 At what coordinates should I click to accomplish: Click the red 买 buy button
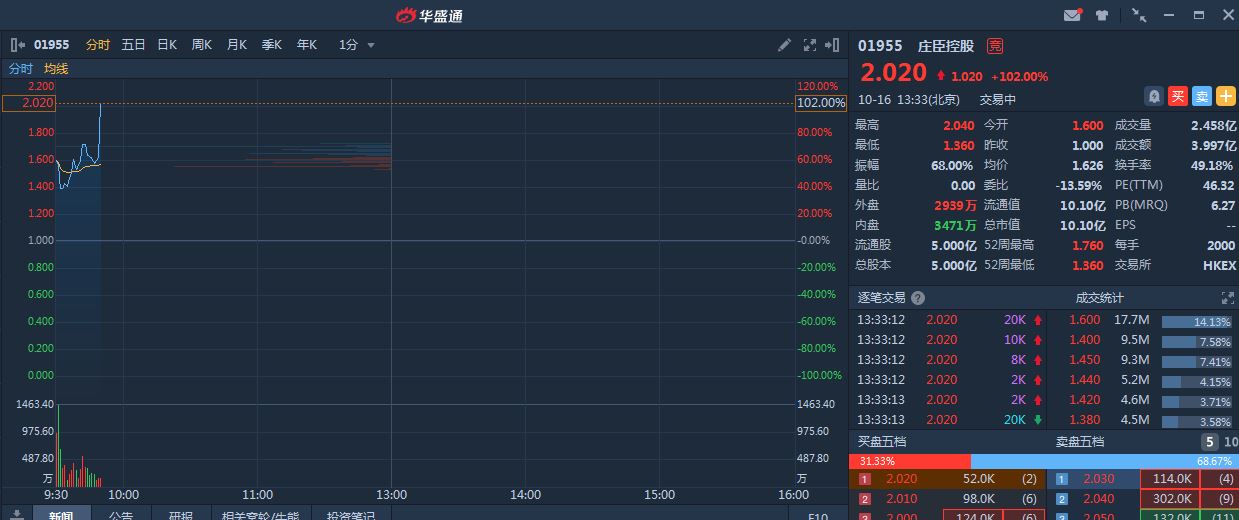pos(1178,96)
